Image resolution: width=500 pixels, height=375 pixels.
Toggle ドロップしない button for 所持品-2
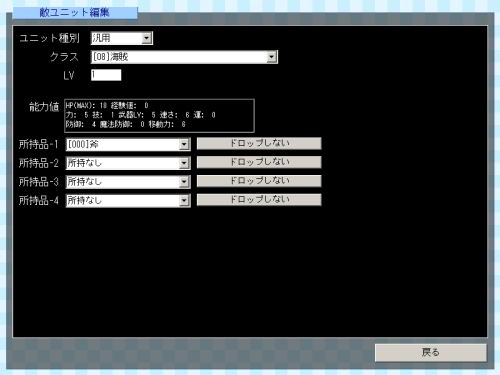(x=259, y=162)
